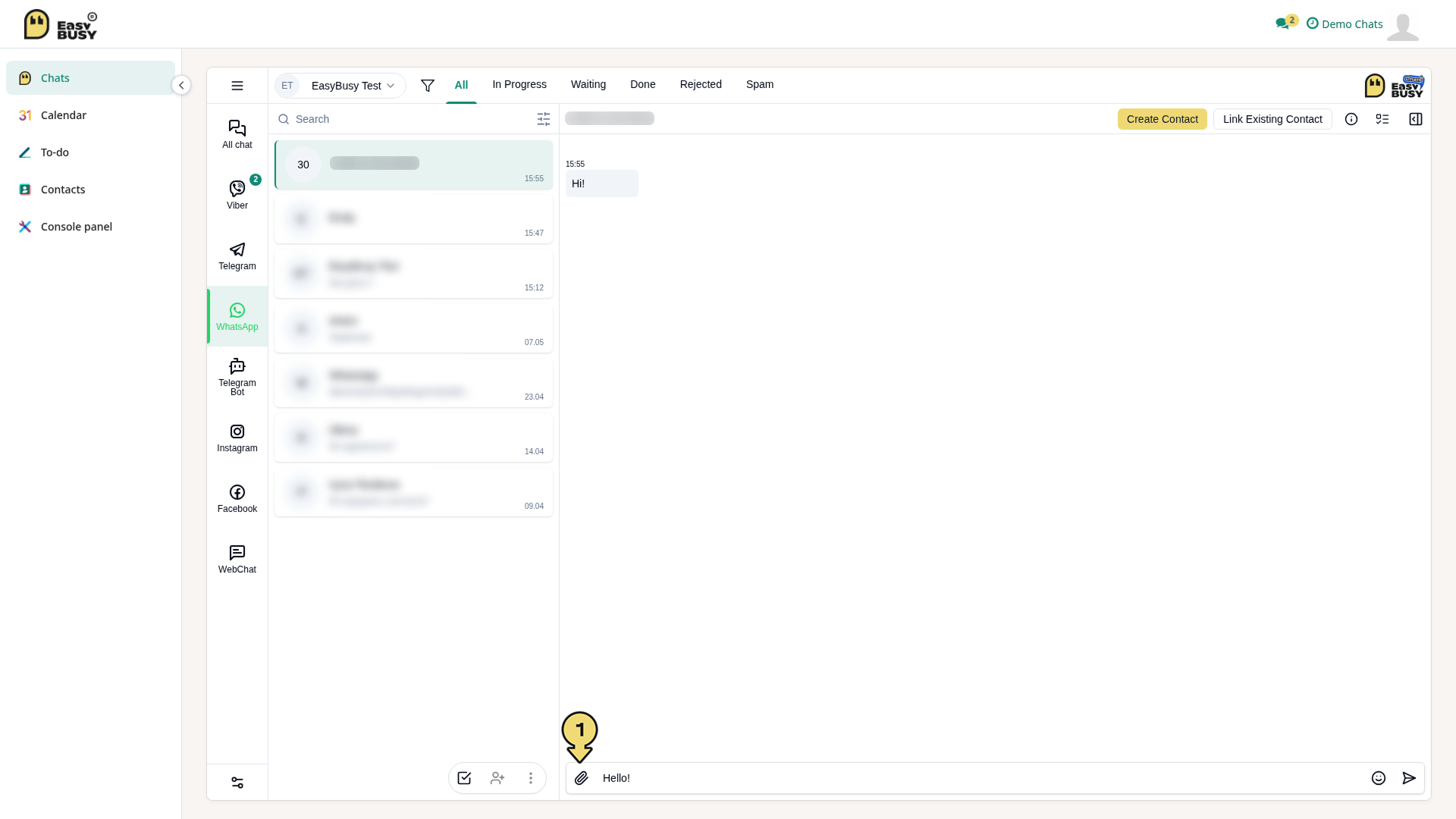The image size is (1456, 819).
Task: Switch to the In Progress tab
Action: click(x=519, y=84)
